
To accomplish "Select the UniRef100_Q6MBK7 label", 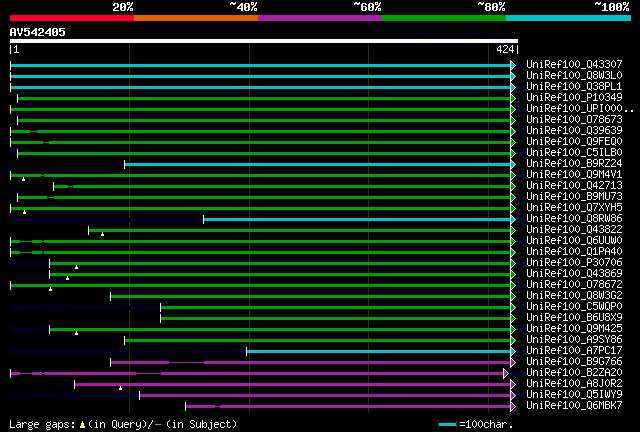I will [574, 406].
